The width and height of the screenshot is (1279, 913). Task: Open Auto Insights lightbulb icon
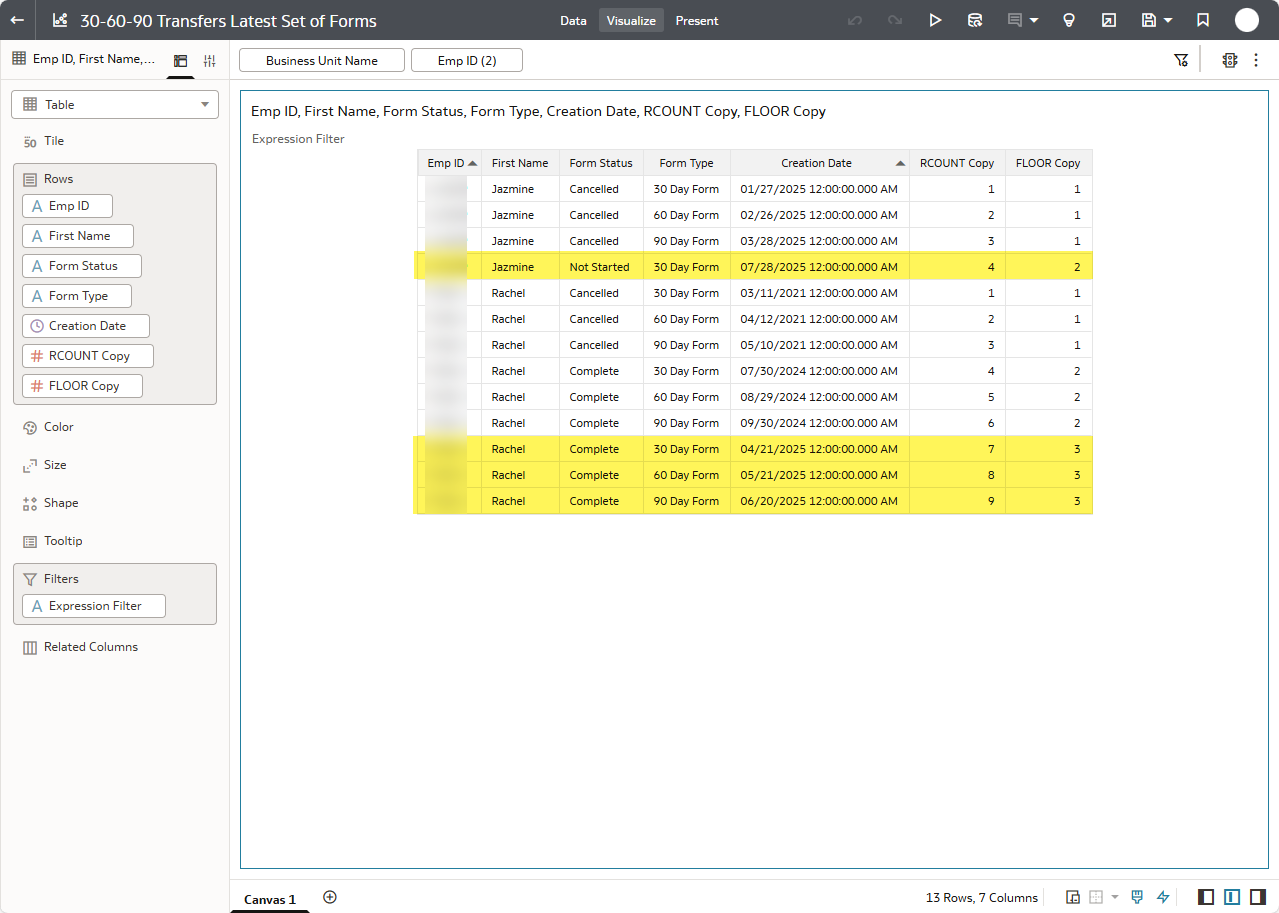click(x=1069, y=20)
